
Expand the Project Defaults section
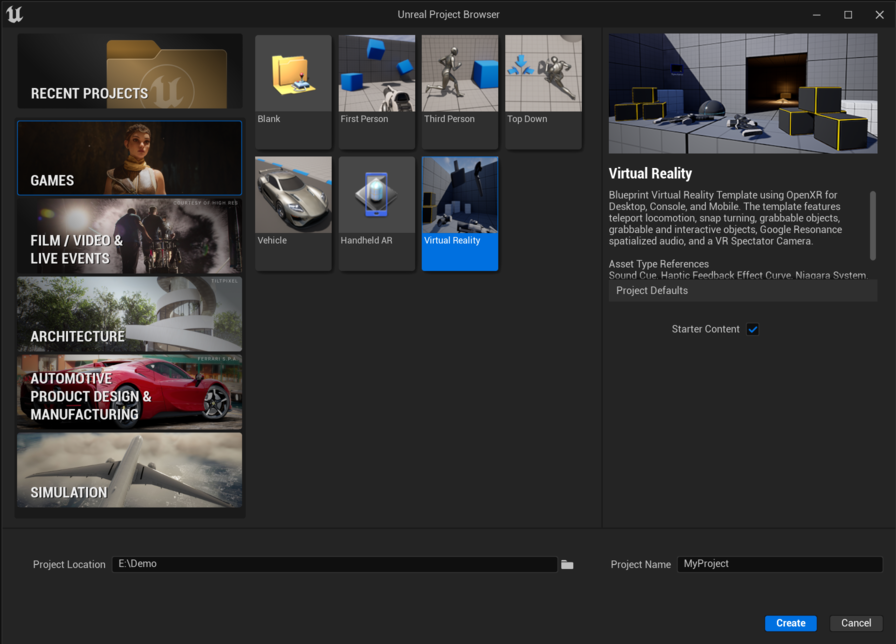click(742, 290)
